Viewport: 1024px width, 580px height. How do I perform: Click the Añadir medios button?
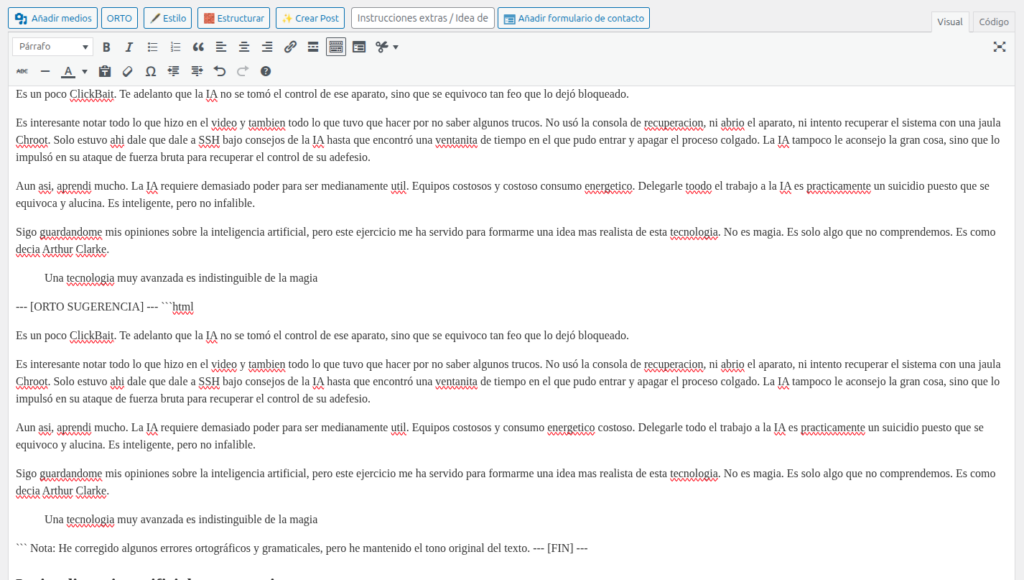pyautogui.click(x=52, y=17)
